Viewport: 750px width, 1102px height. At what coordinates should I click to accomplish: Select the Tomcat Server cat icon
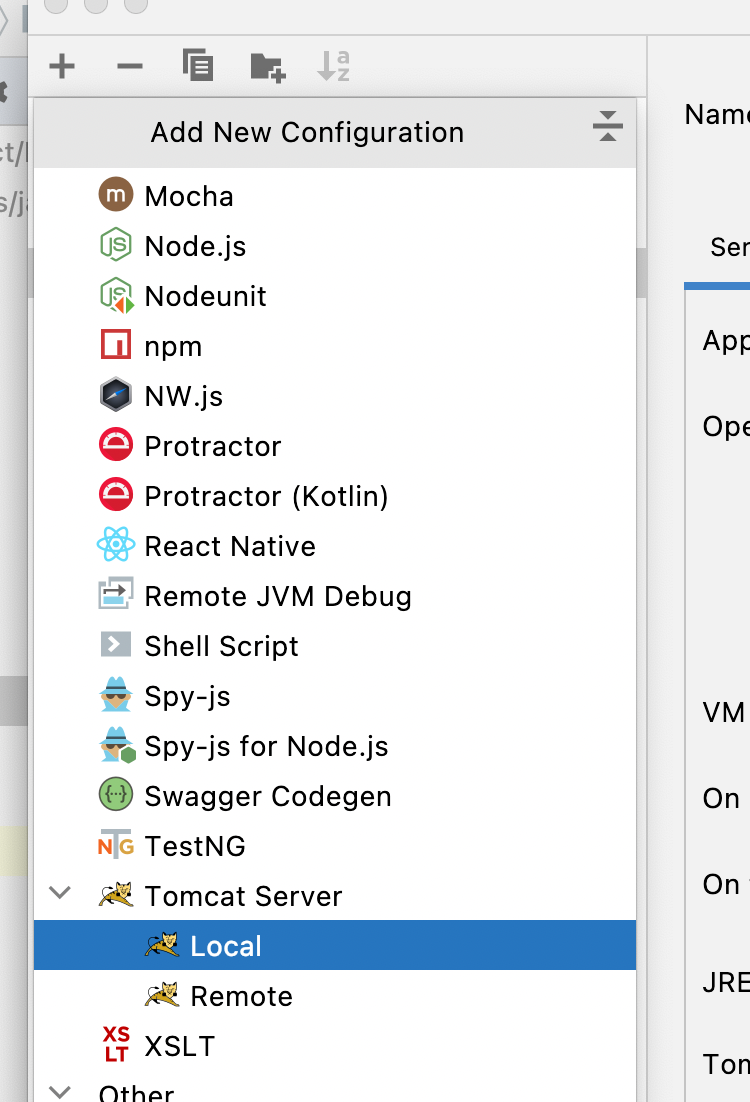[x=116, y=894]
